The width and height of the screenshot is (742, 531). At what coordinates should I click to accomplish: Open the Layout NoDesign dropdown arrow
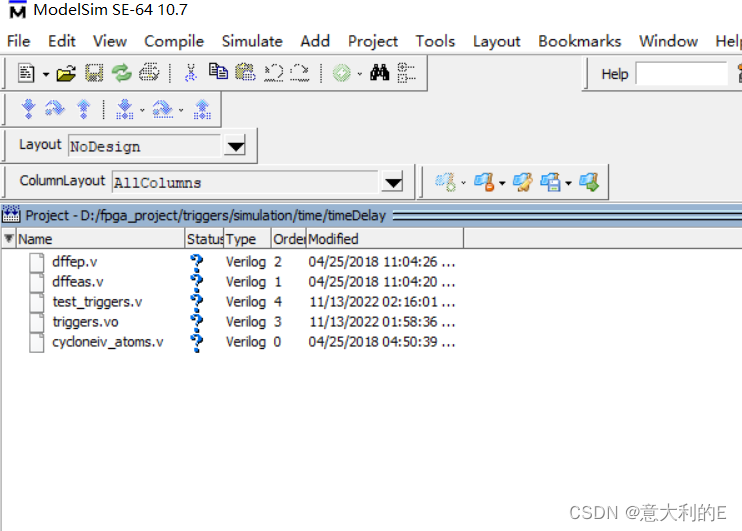pyautogui.click(x=235, y=146)
